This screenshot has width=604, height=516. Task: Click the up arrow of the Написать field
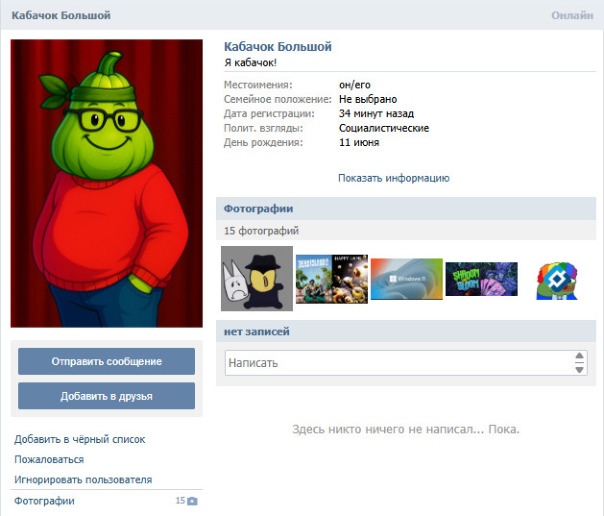579,356
